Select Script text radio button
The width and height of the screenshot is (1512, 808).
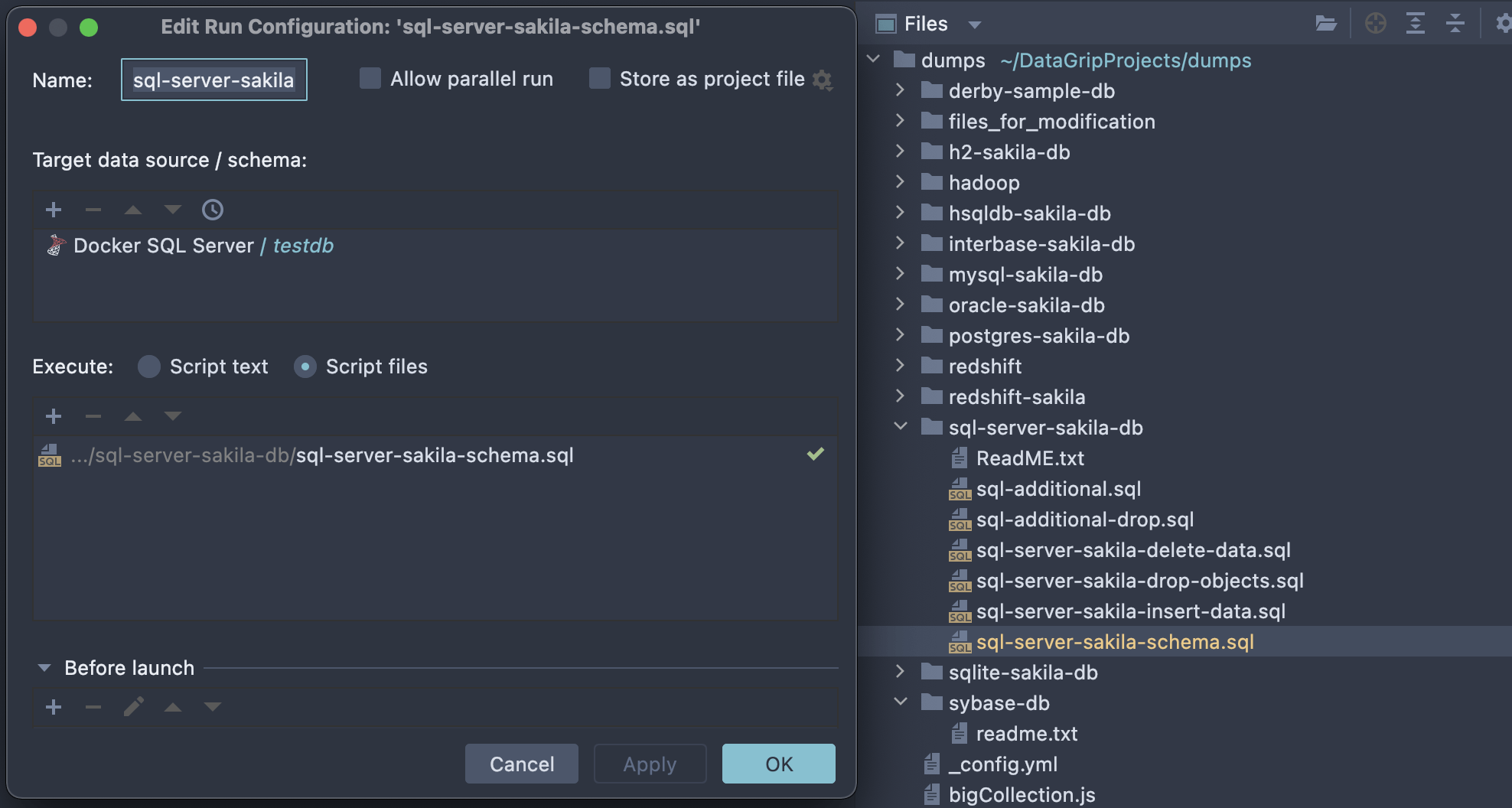pos(149,367)
